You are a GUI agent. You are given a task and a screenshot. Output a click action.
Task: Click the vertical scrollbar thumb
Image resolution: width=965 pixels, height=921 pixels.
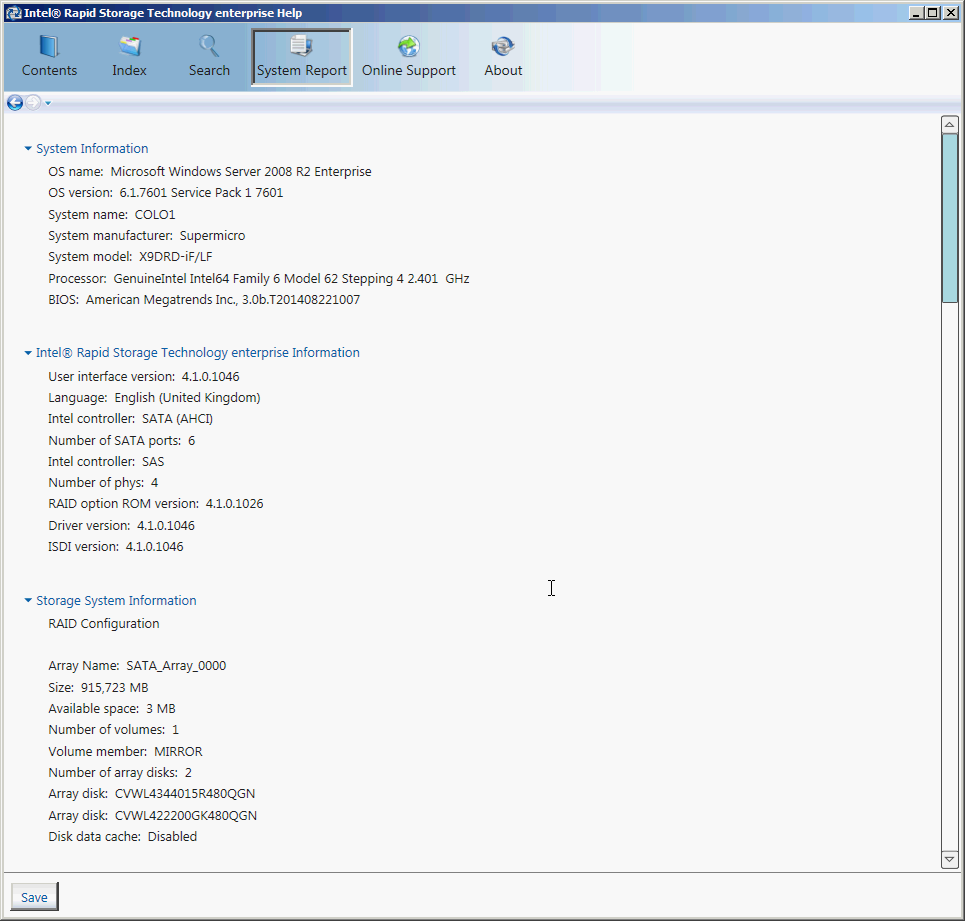[x=950, y=218]
